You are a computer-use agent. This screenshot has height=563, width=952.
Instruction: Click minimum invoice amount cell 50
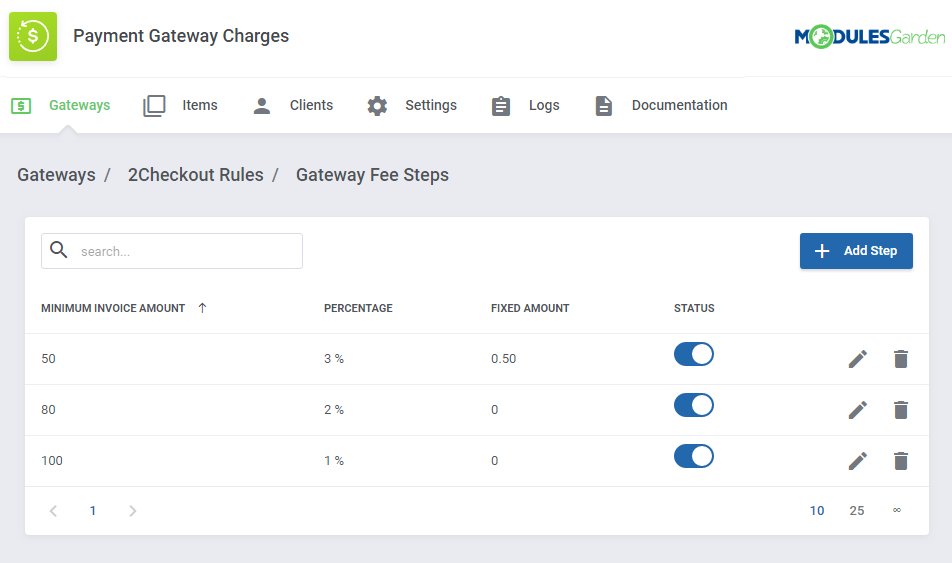[49, 359]
